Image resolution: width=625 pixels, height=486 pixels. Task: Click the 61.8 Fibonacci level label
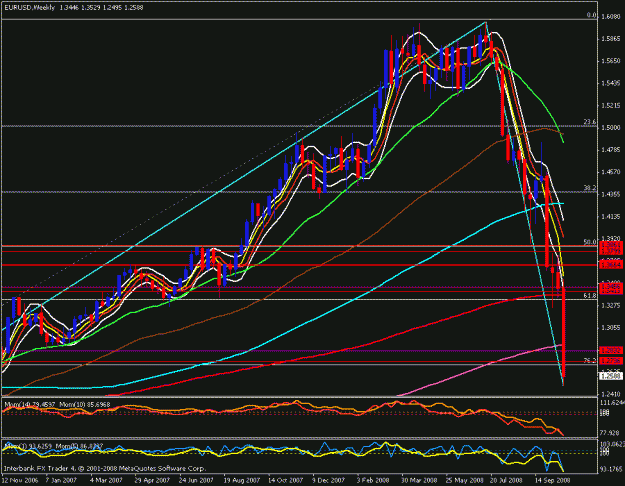coord(590,295)
